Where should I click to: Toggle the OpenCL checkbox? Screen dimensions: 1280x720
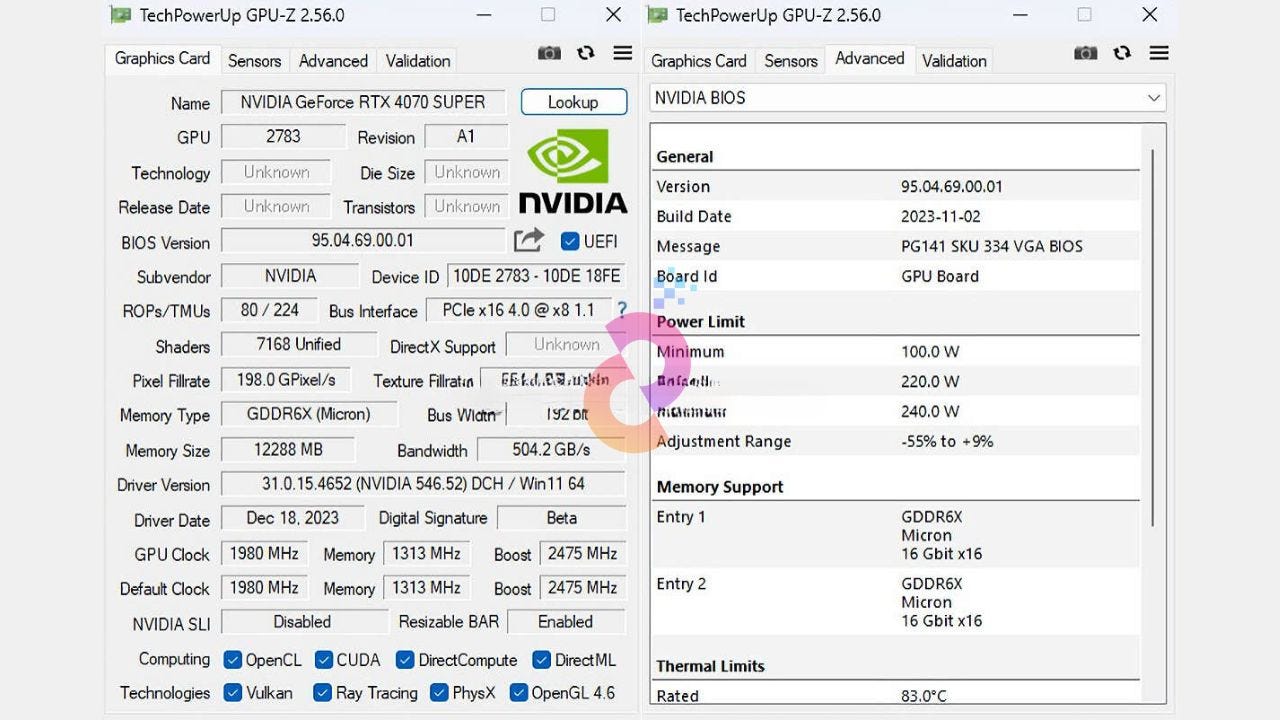233,660
